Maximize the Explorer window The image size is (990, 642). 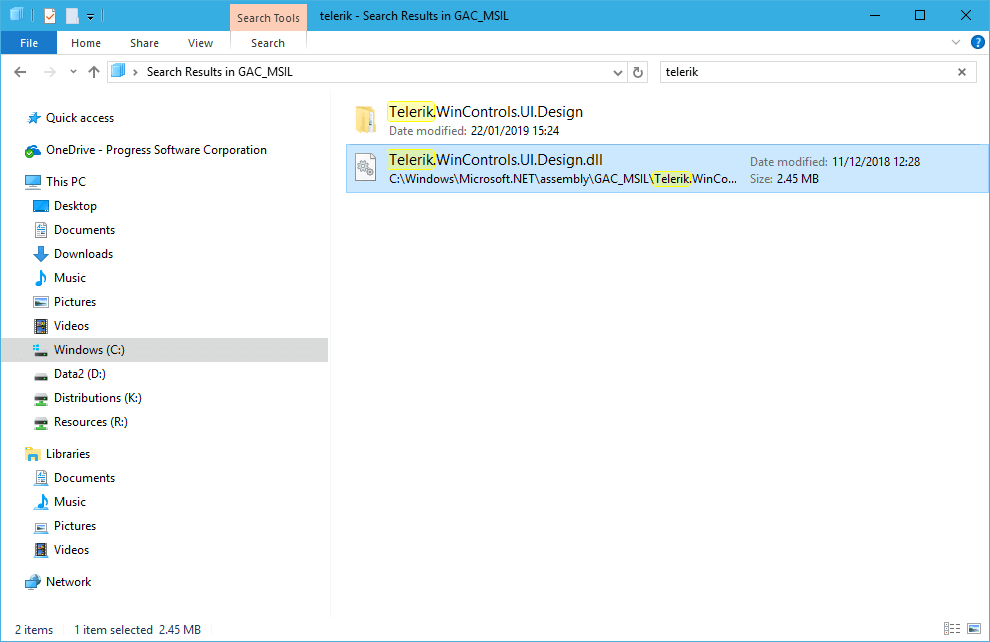coord(920,15)
